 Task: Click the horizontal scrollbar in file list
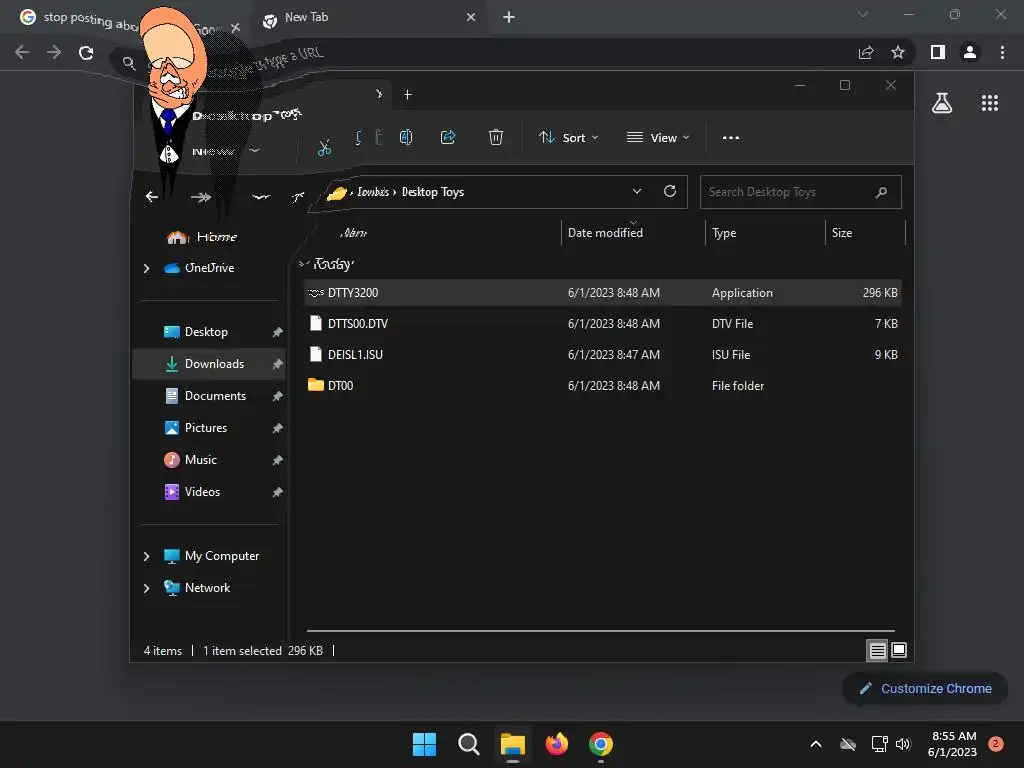(x=601, y=631)
